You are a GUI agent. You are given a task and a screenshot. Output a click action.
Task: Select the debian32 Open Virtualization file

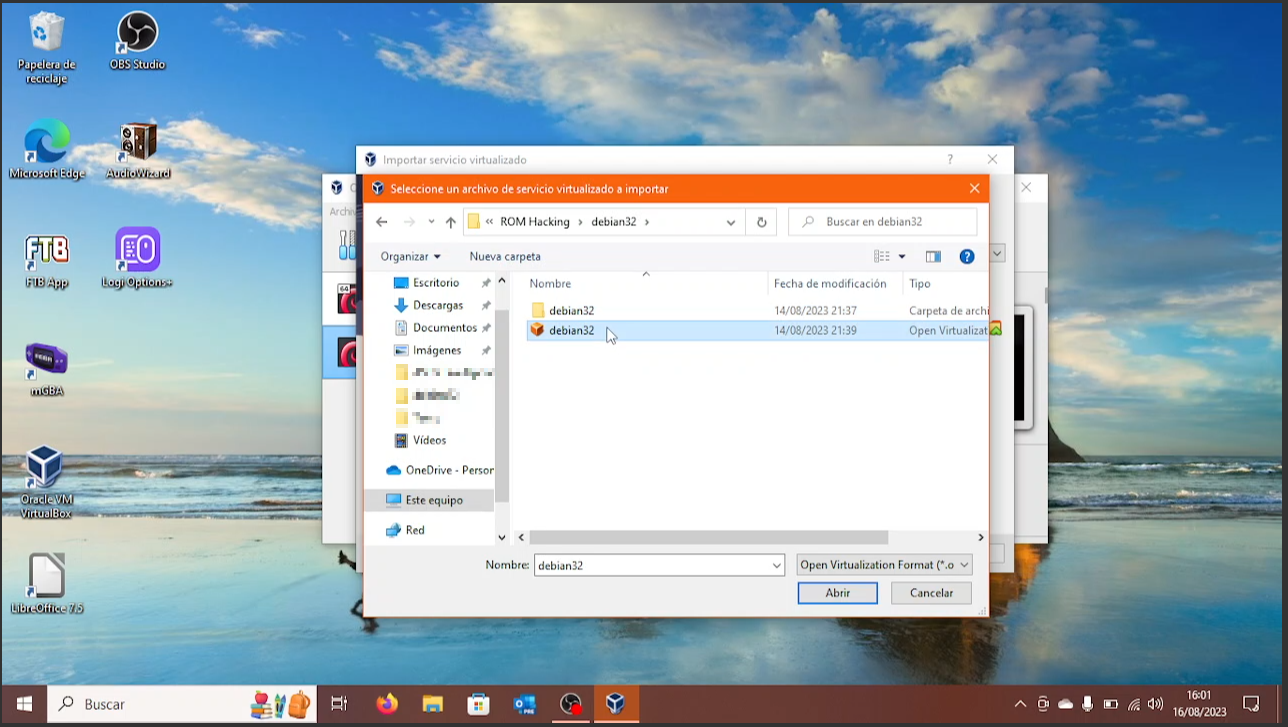(571, 331)
